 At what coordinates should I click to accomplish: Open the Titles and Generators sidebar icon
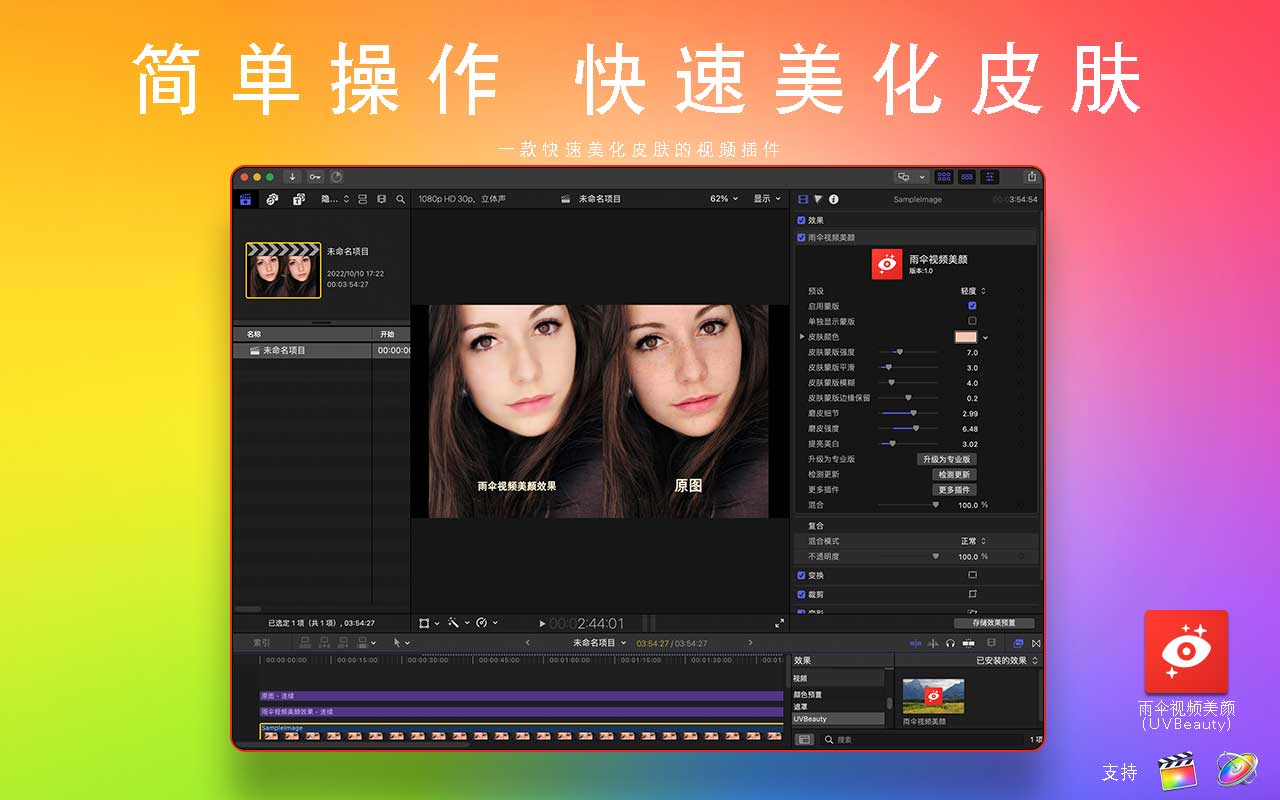pos(298,199)
